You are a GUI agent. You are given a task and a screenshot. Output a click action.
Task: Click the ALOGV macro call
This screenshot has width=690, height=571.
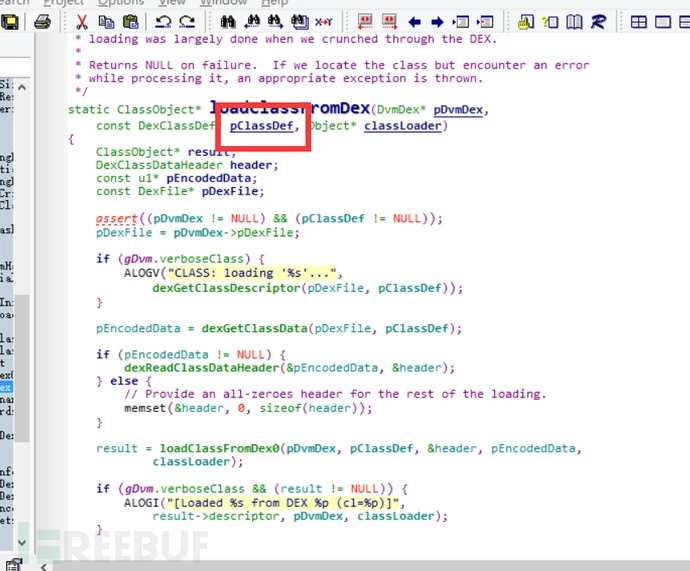(x=141, y=273)
